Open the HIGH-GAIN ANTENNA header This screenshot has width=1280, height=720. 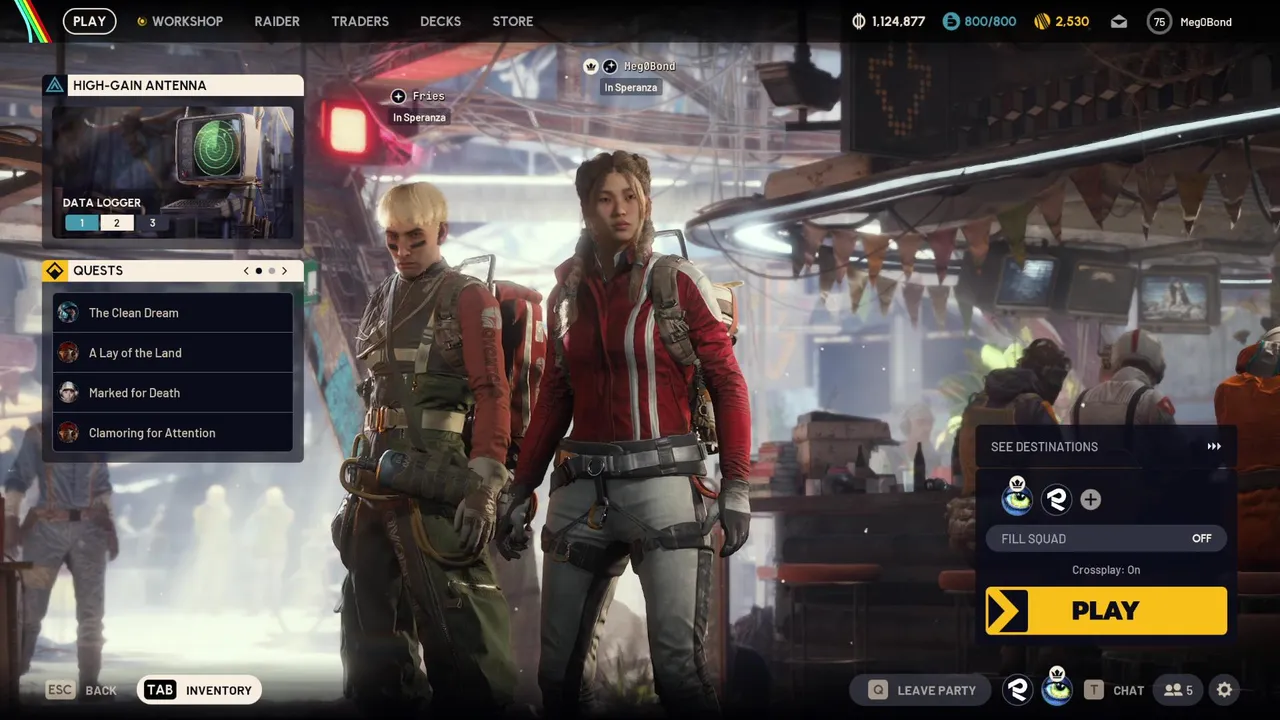pyautogui.click(x=173, y=85)
